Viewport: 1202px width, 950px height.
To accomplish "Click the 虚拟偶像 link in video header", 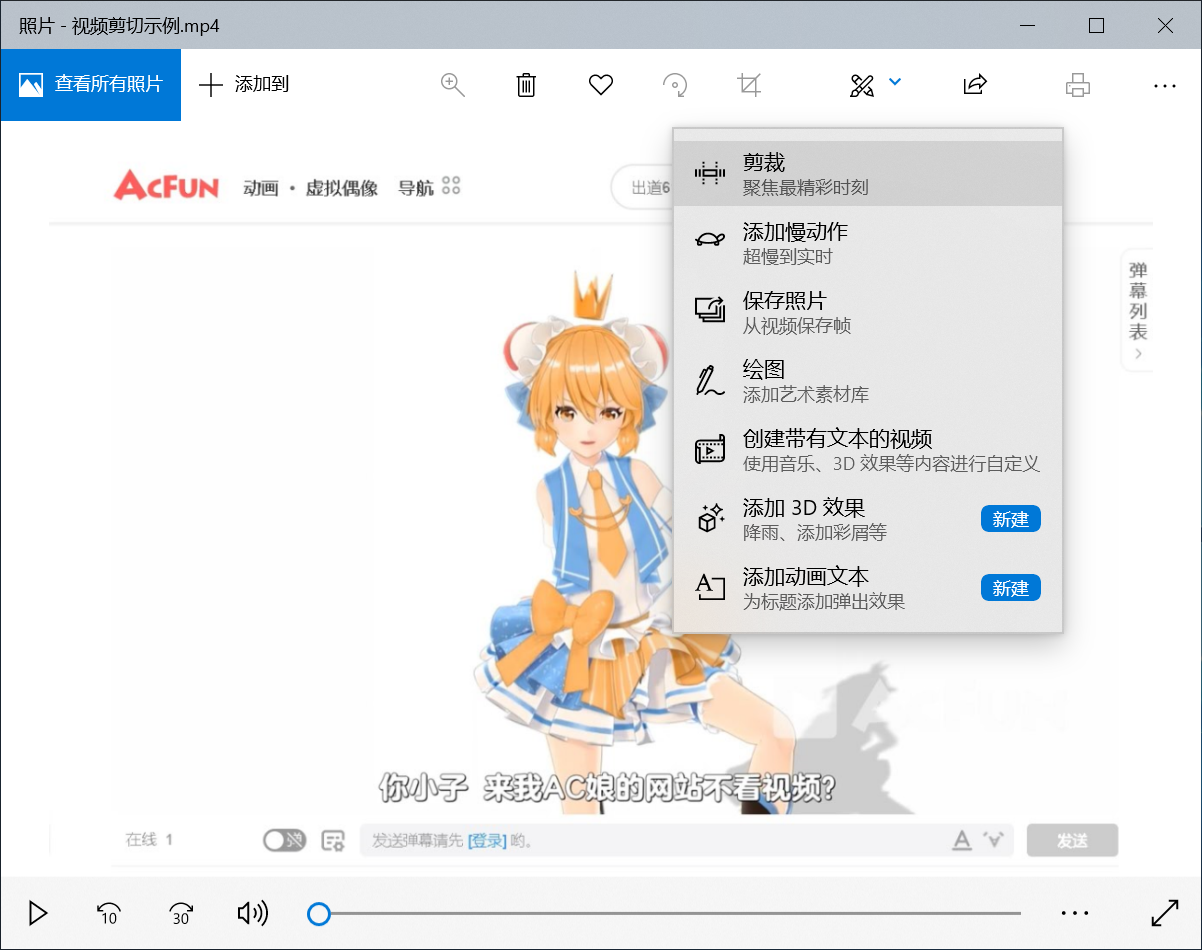I will coord(342,188).
